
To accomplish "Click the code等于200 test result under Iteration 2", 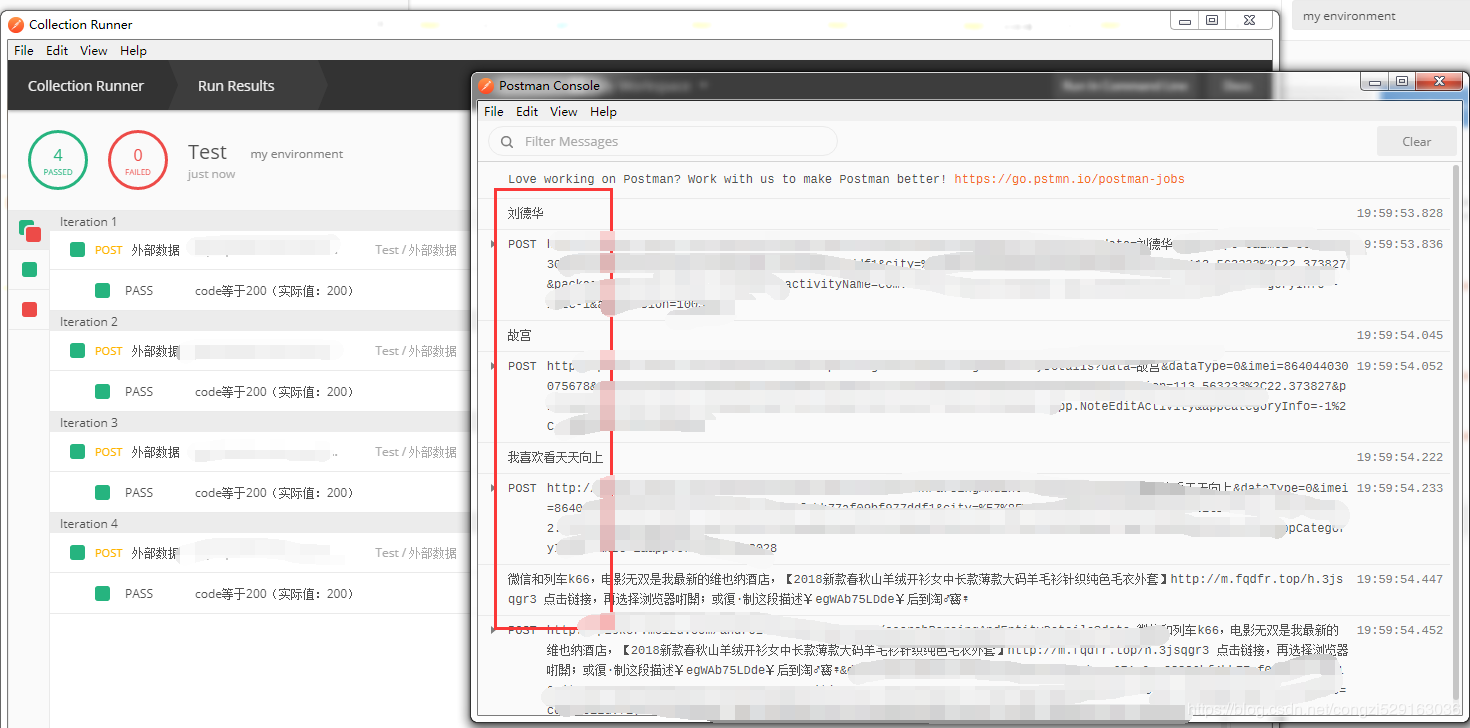I will (x=275, y=392).
